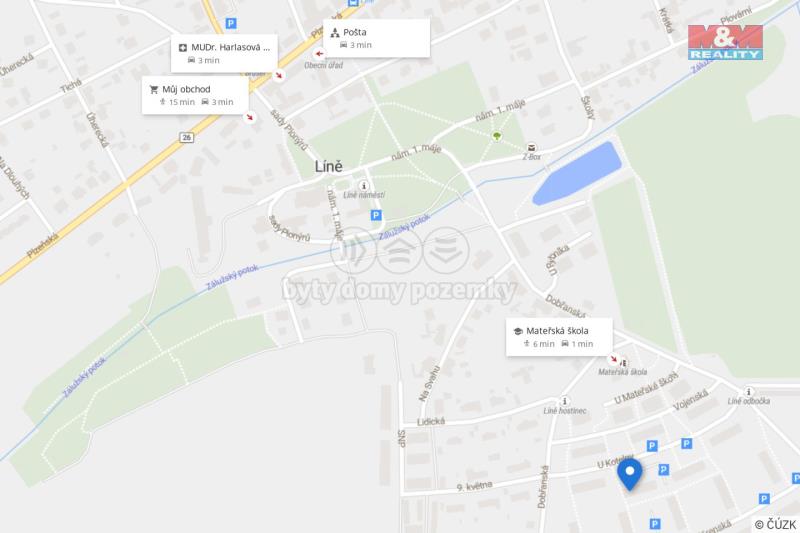
Task: Open the MUDr. Harlasová info card
Action: pyautogui.click(x=224, y=54)
